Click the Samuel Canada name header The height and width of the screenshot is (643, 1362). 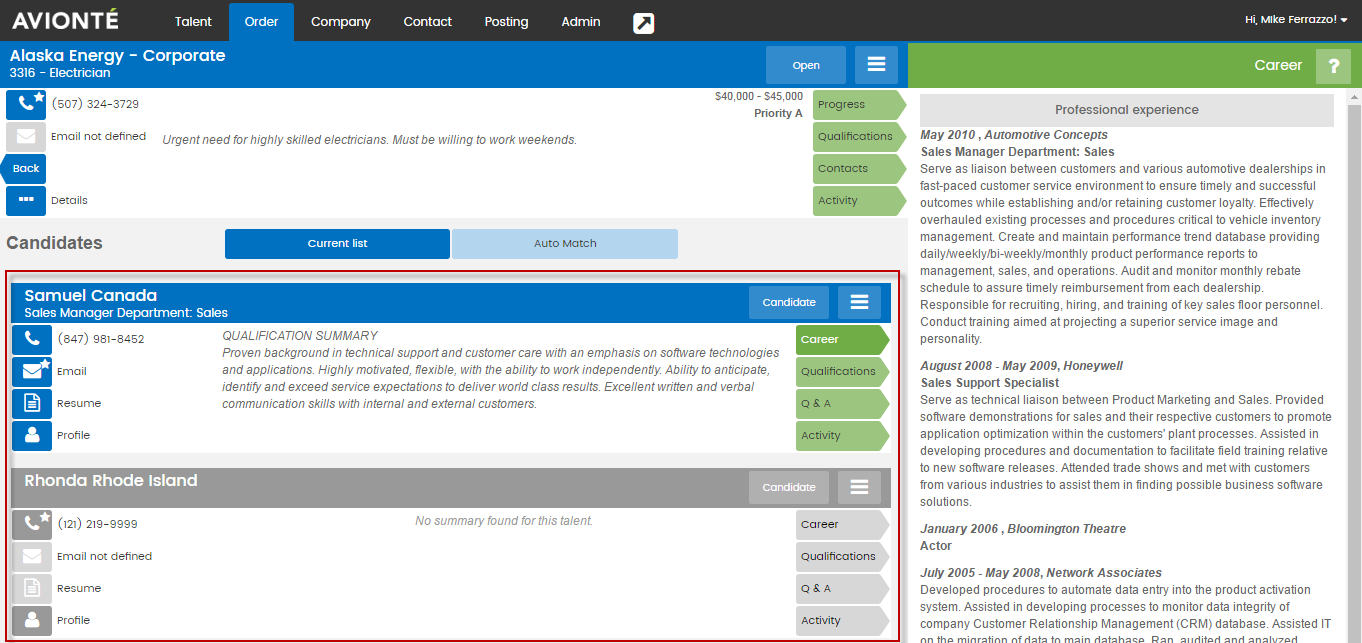click(91, 295)
